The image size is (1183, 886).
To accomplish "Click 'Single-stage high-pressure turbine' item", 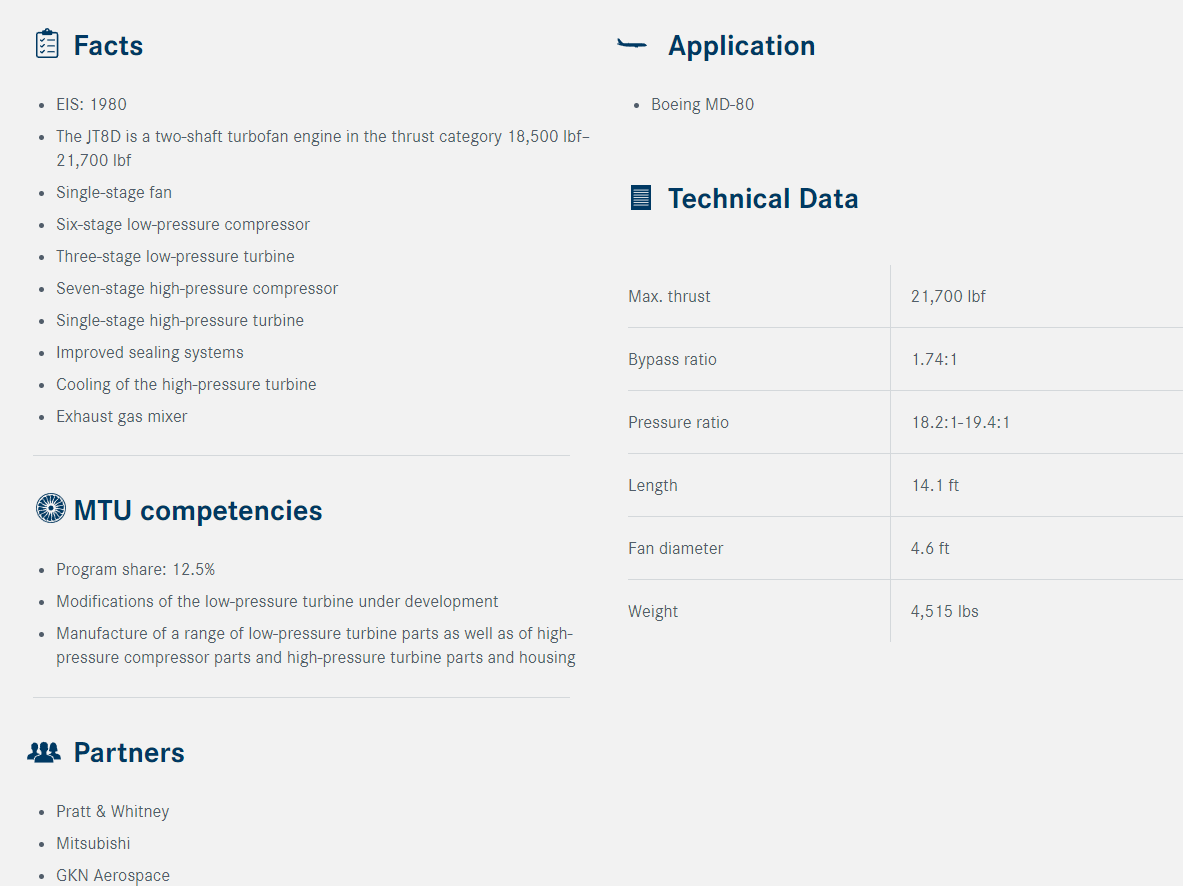I will point(180,321).
